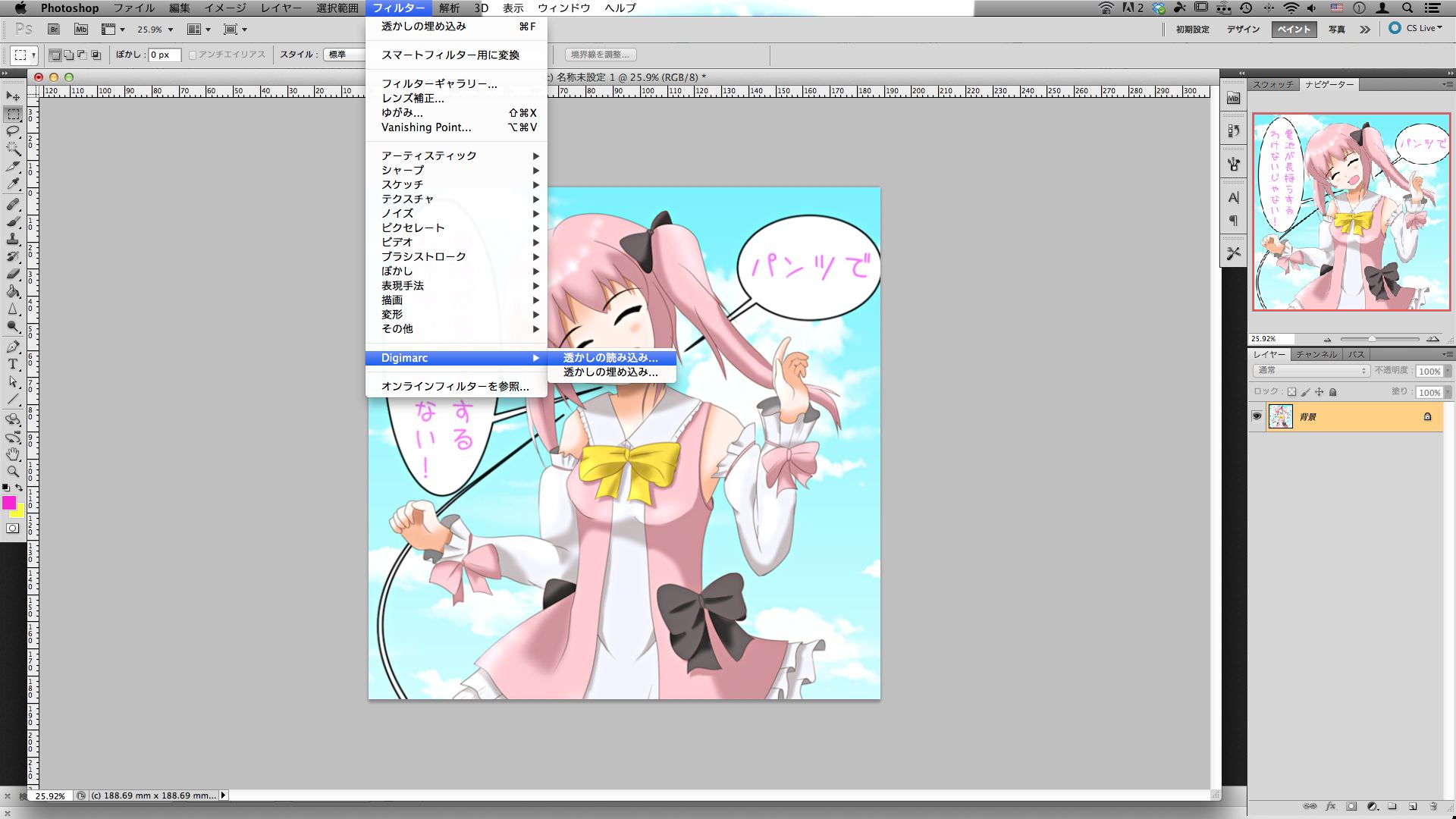The width and height of the screenshot is (1456, 819).
Task: Launch Mini Bridge with Mb icon
Action: [81, 29]
